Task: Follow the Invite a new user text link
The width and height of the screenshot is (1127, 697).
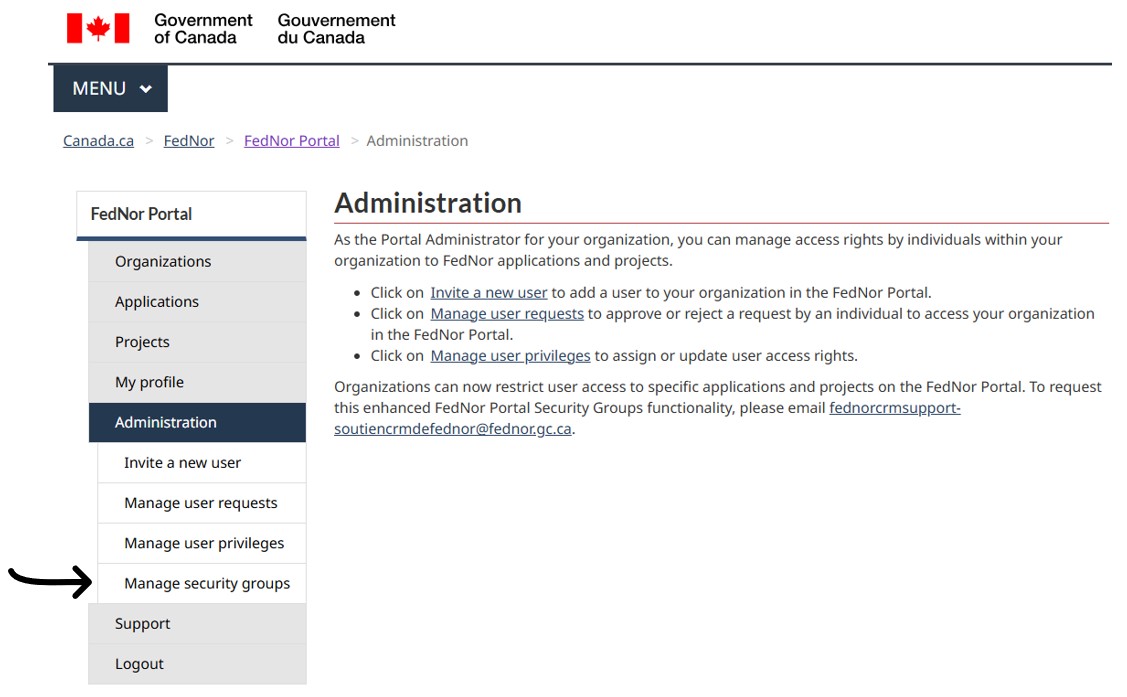Action: pos(489,293)
